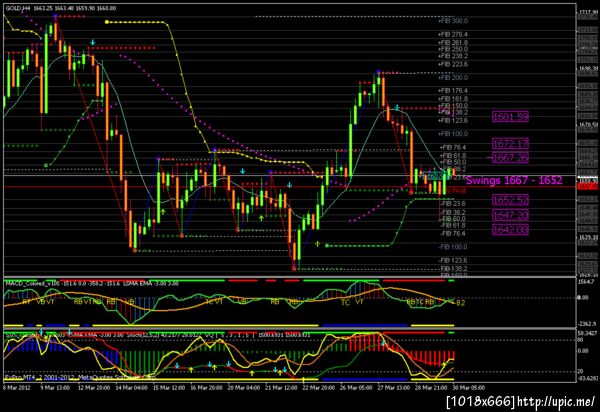Viewport: 600px width, 412px height.
Task: Select the '20 Mar 04:00' time label
Action: (244, 388)
